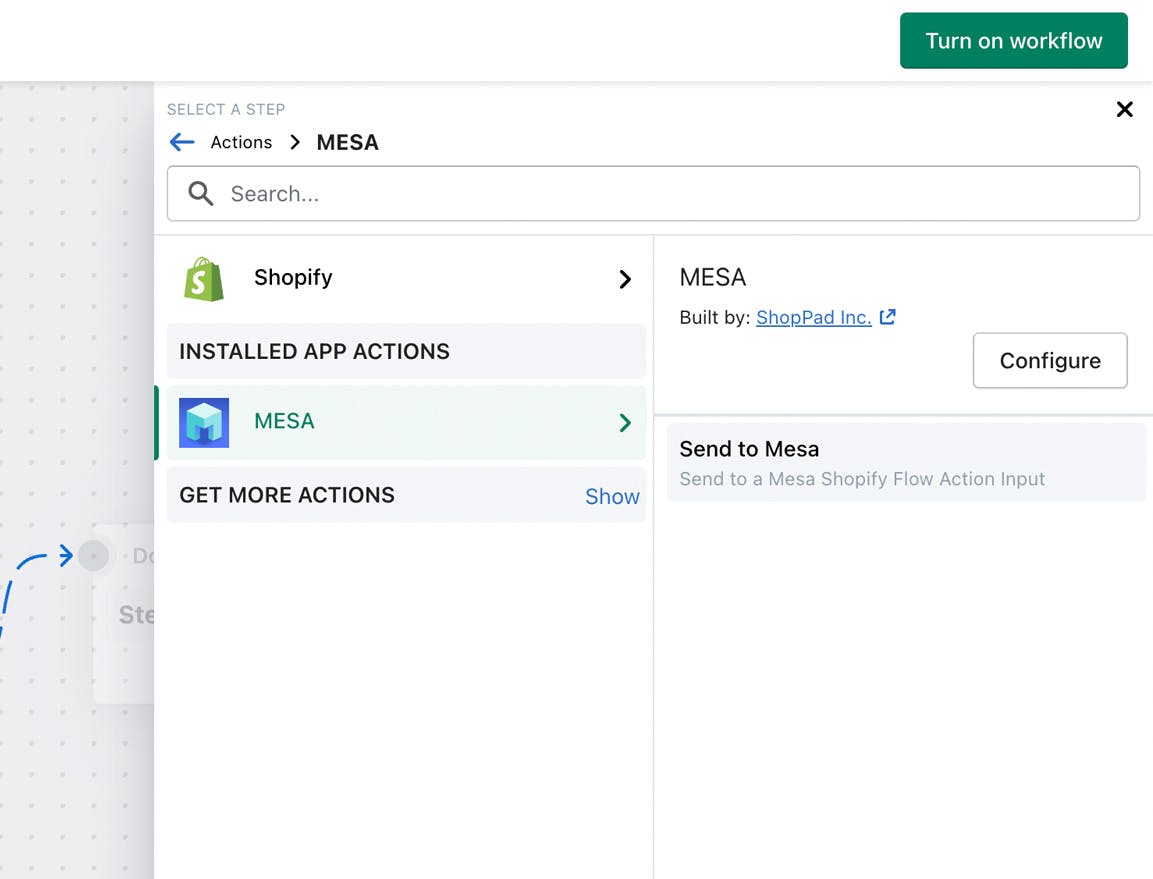Expand Shopify actions chevron
Viewport: 1153px width, 879px height.
tap(625, 279)
